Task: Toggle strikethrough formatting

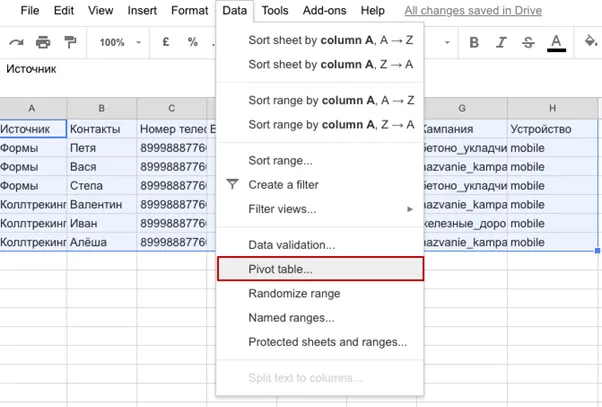Action: pyautogui.click(x=528, y=42)
